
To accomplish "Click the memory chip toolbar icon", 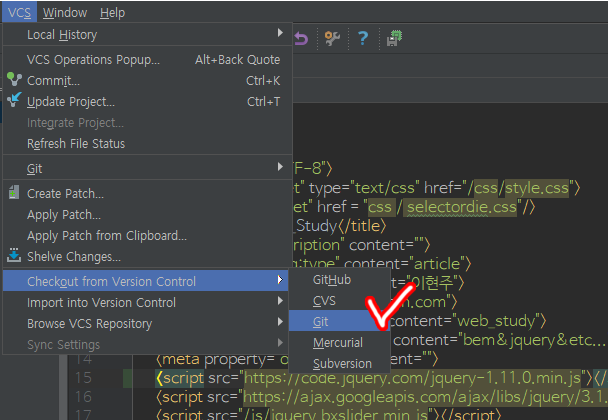I will coord(395,38).
